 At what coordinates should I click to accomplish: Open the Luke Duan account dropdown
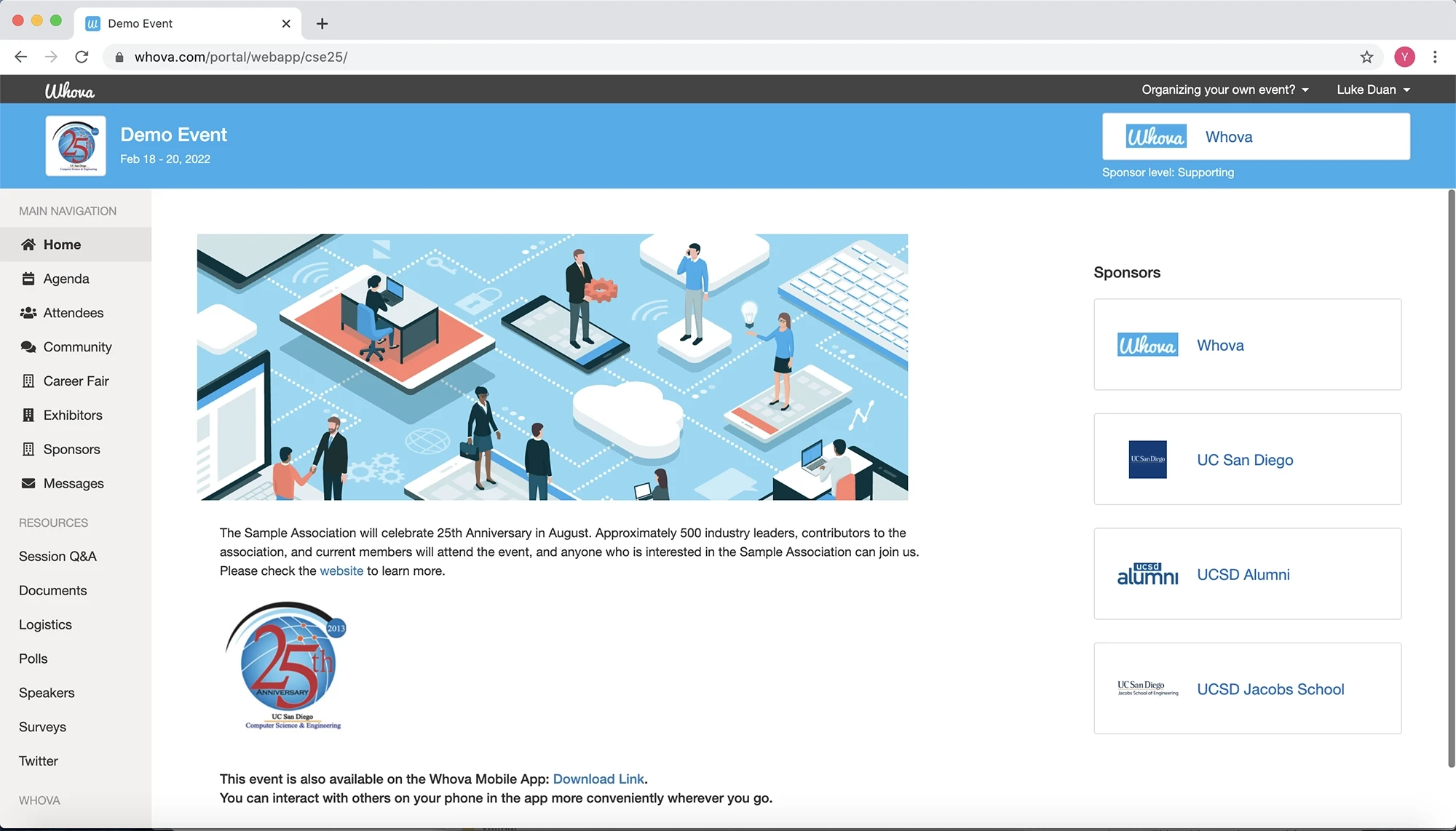(x=1372, y=89)
